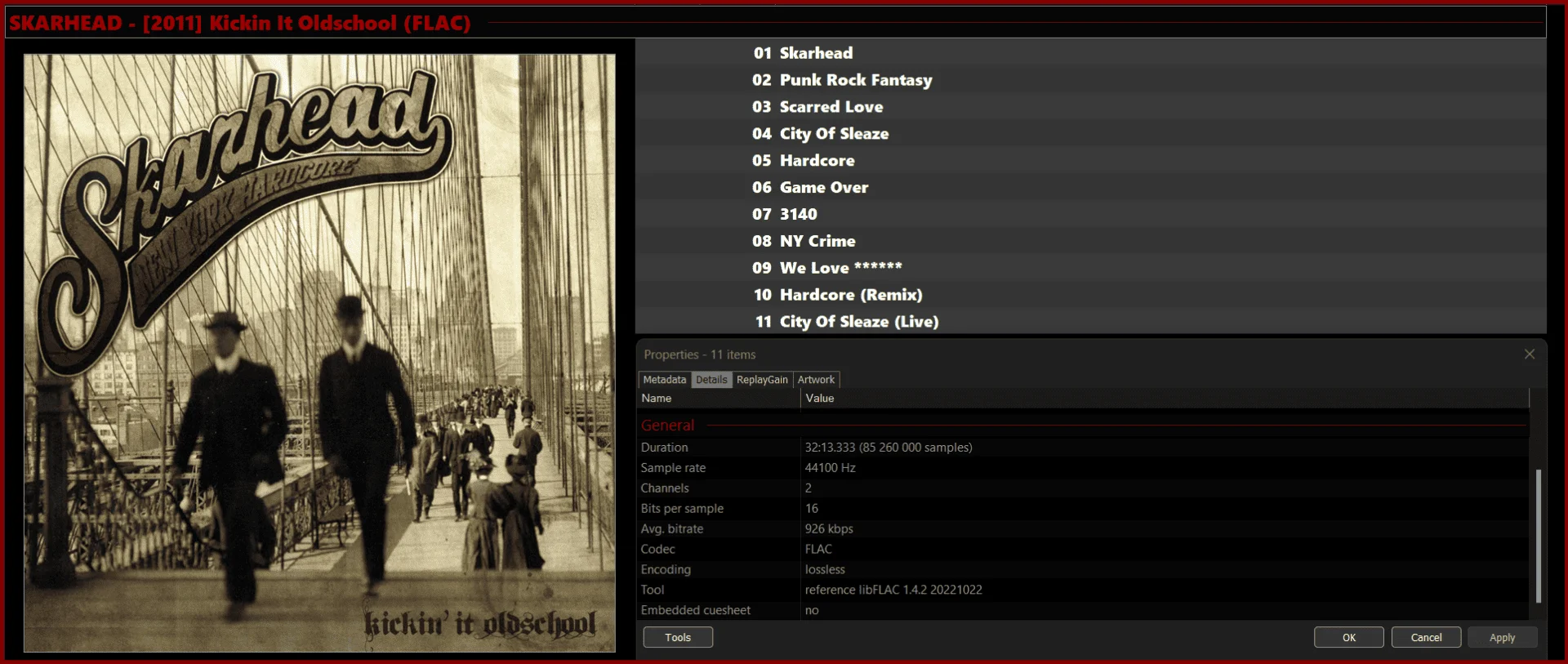This screenshot has width=1568, height=664.
Task: Select track 05 Hardcore
Action: tap(1091, 161)
